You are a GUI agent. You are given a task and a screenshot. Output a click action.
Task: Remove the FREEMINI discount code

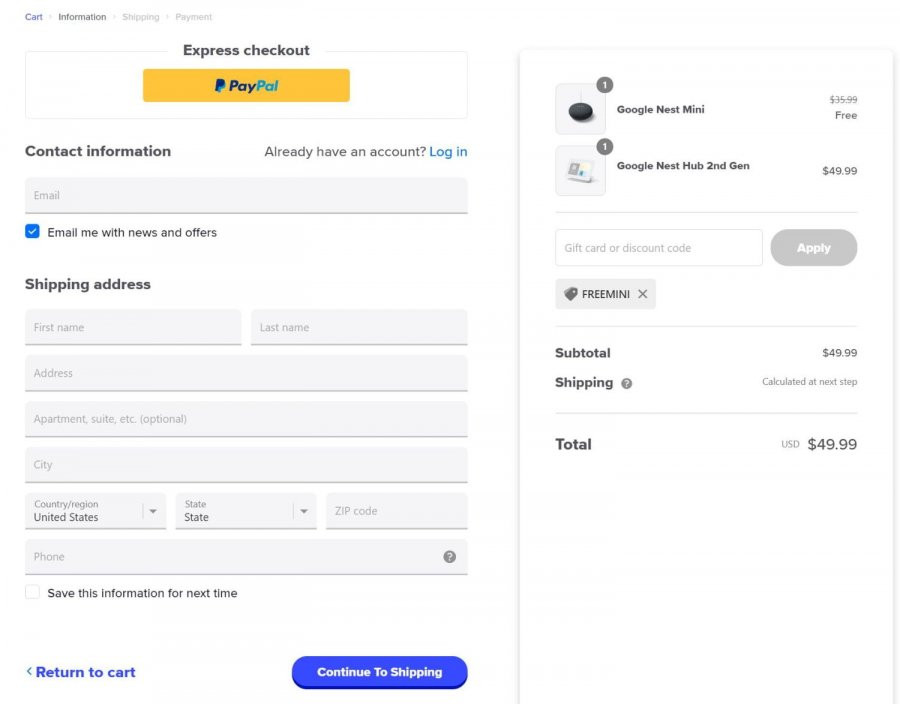[x=642, y=294]
